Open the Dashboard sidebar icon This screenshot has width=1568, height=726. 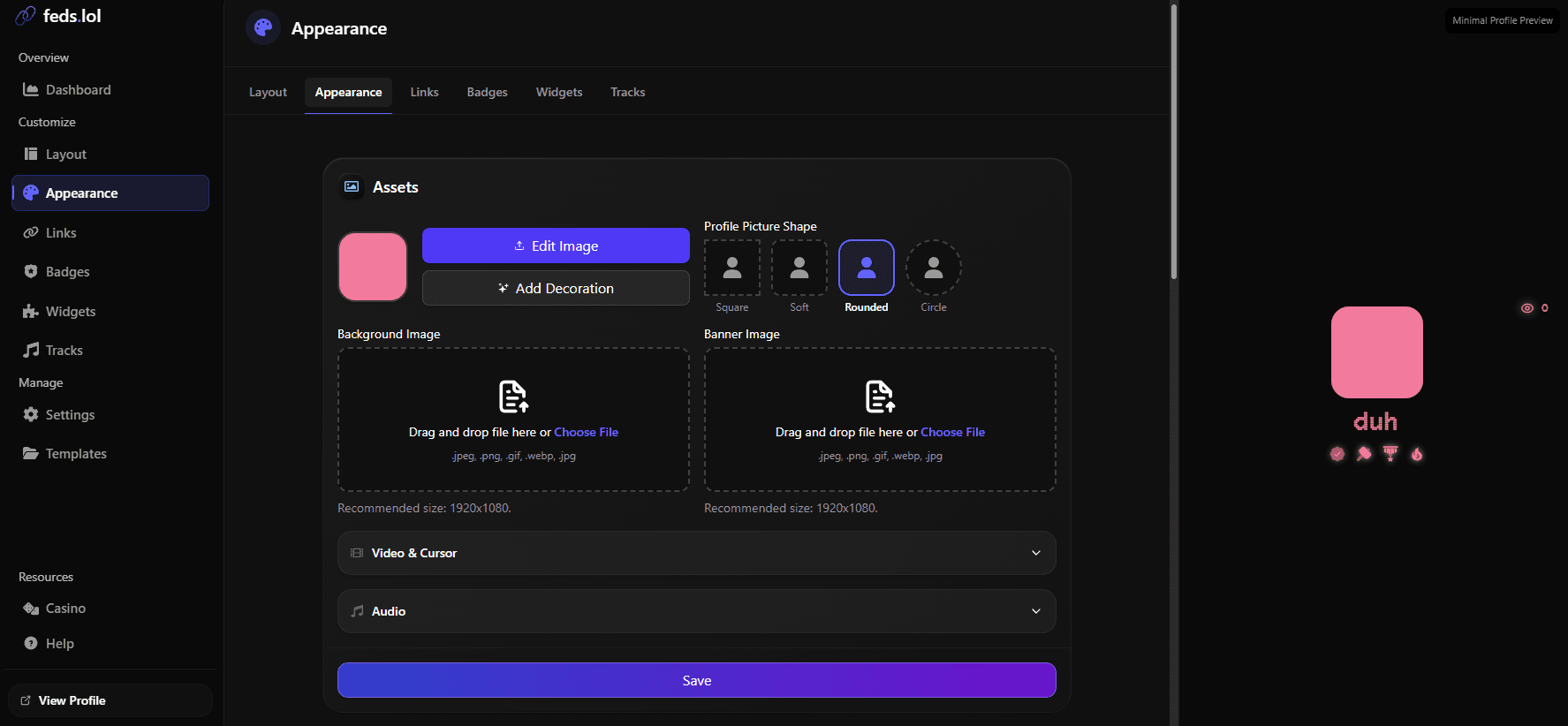pyautogui.click(x=31, y=90)
